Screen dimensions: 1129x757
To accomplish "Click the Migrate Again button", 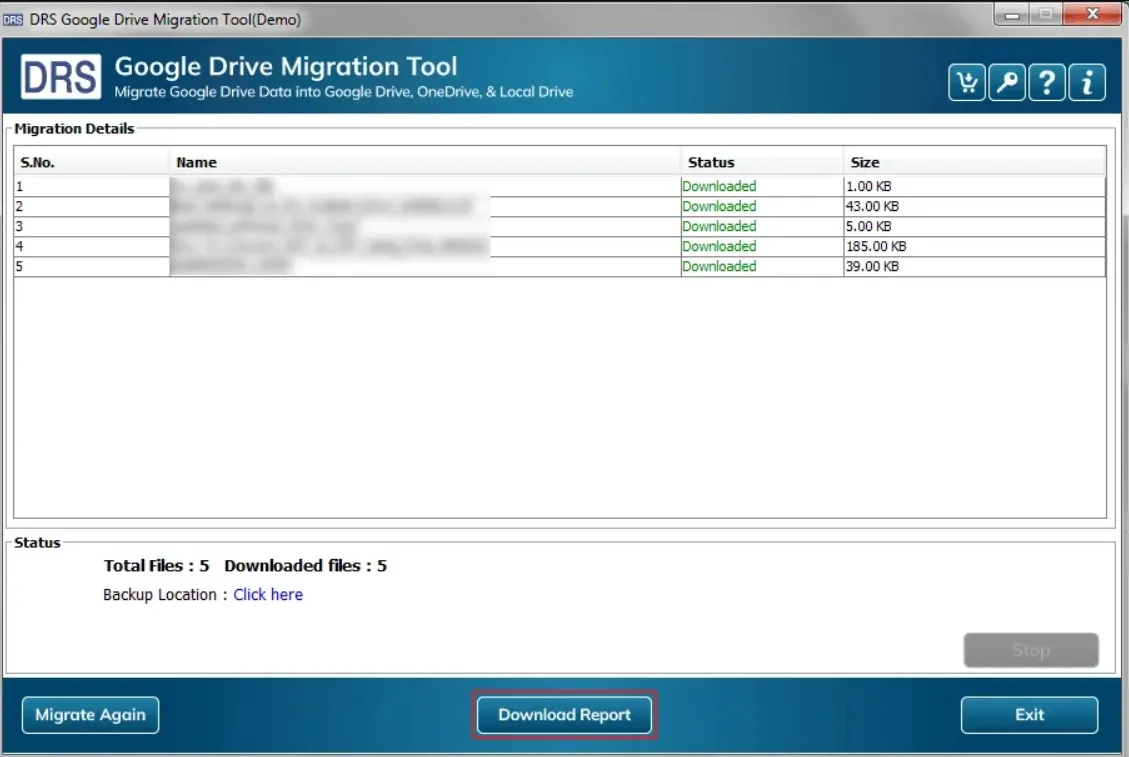I will (90, 715).
